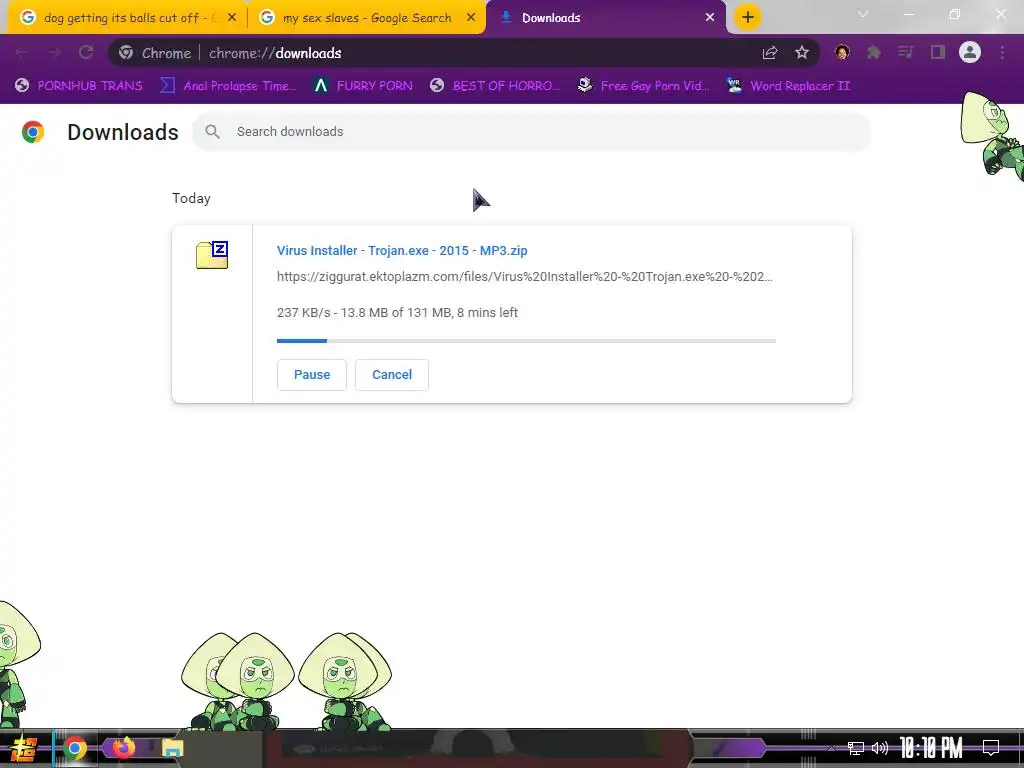Image resolution: width=1024 pixels, height=768 pixels.
Task: Cancel the current download
Action: (x=392, y=375)
